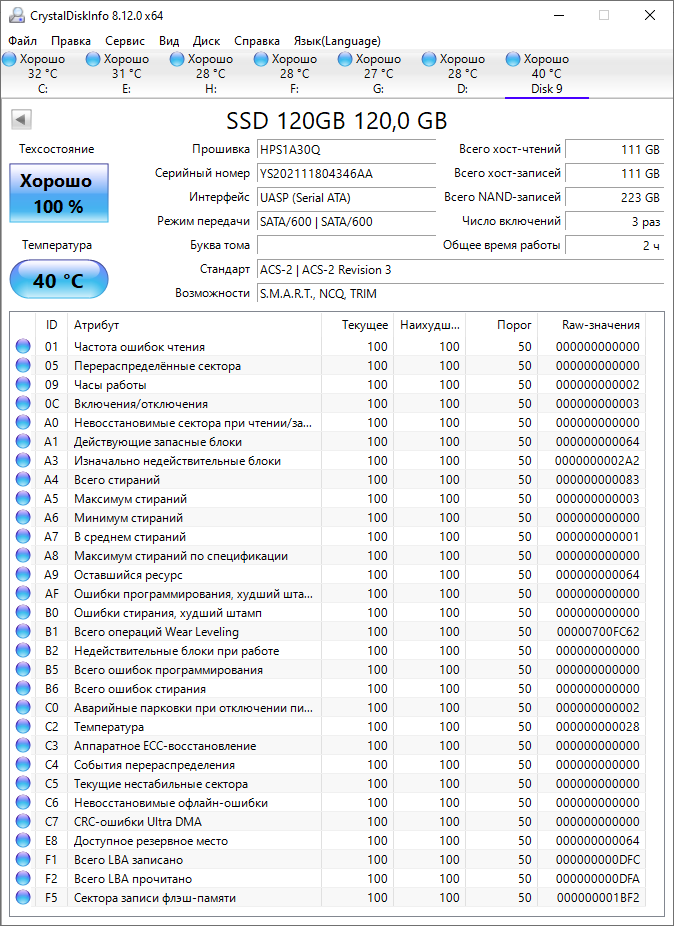Click the Общее время работы value 2 ч
This screenshot has width=674, height=926.
click(x=614, y=246)
